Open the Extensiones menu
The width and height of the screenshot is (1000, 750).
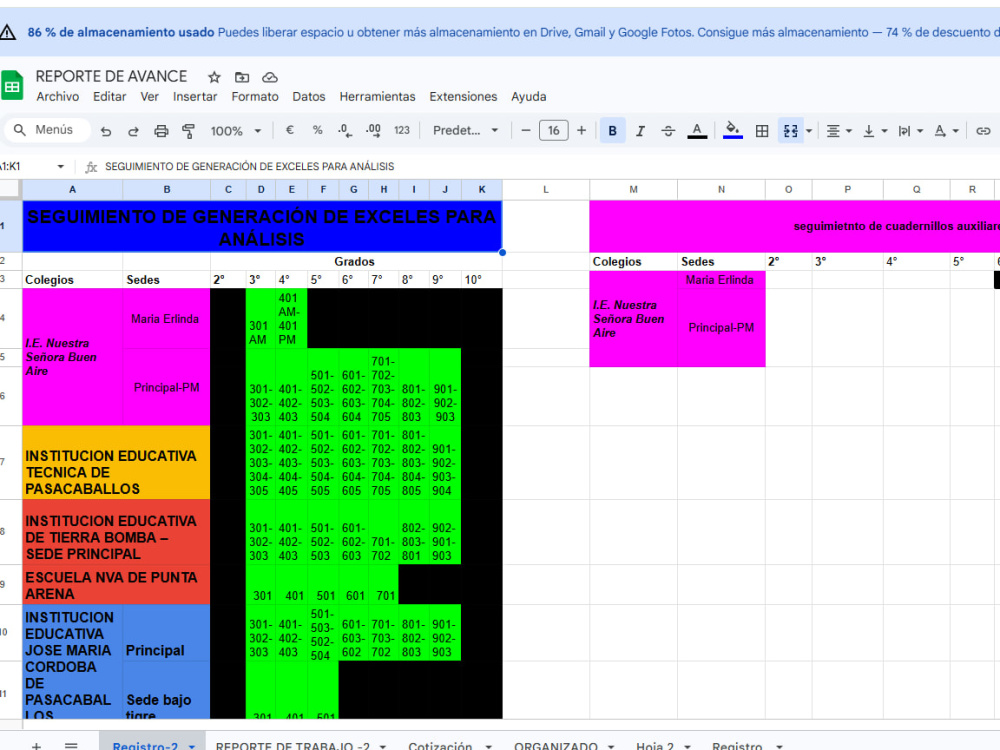click(463, 96)
